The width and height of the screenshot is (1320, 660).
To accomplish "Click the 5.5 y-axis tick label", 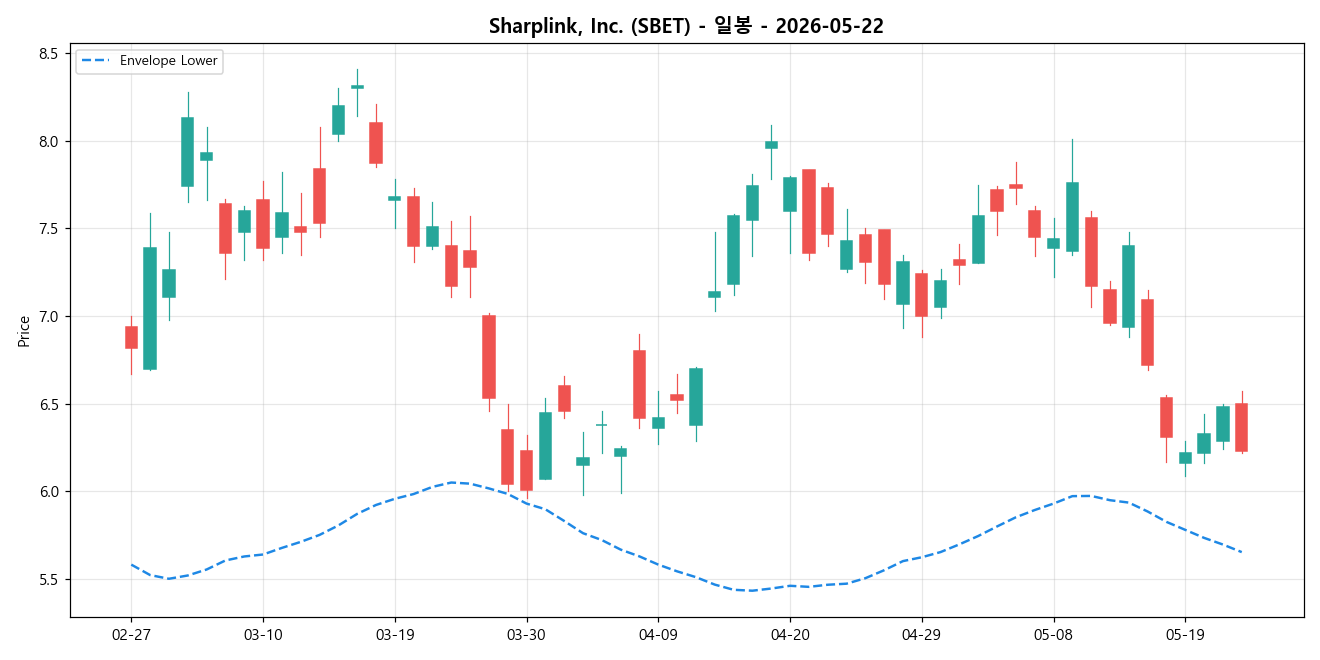I will coord(48,580).
